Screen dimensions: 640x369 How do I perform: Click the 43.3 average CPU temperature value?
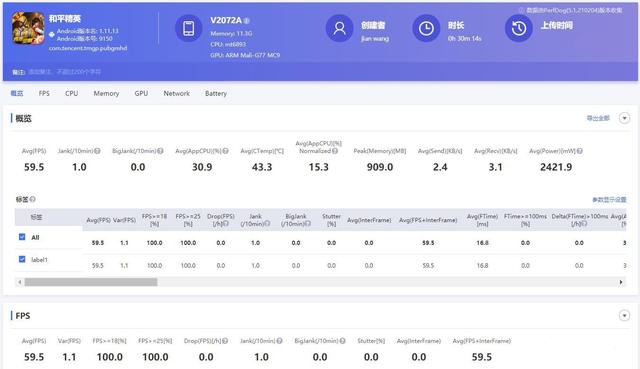point(262,167)
